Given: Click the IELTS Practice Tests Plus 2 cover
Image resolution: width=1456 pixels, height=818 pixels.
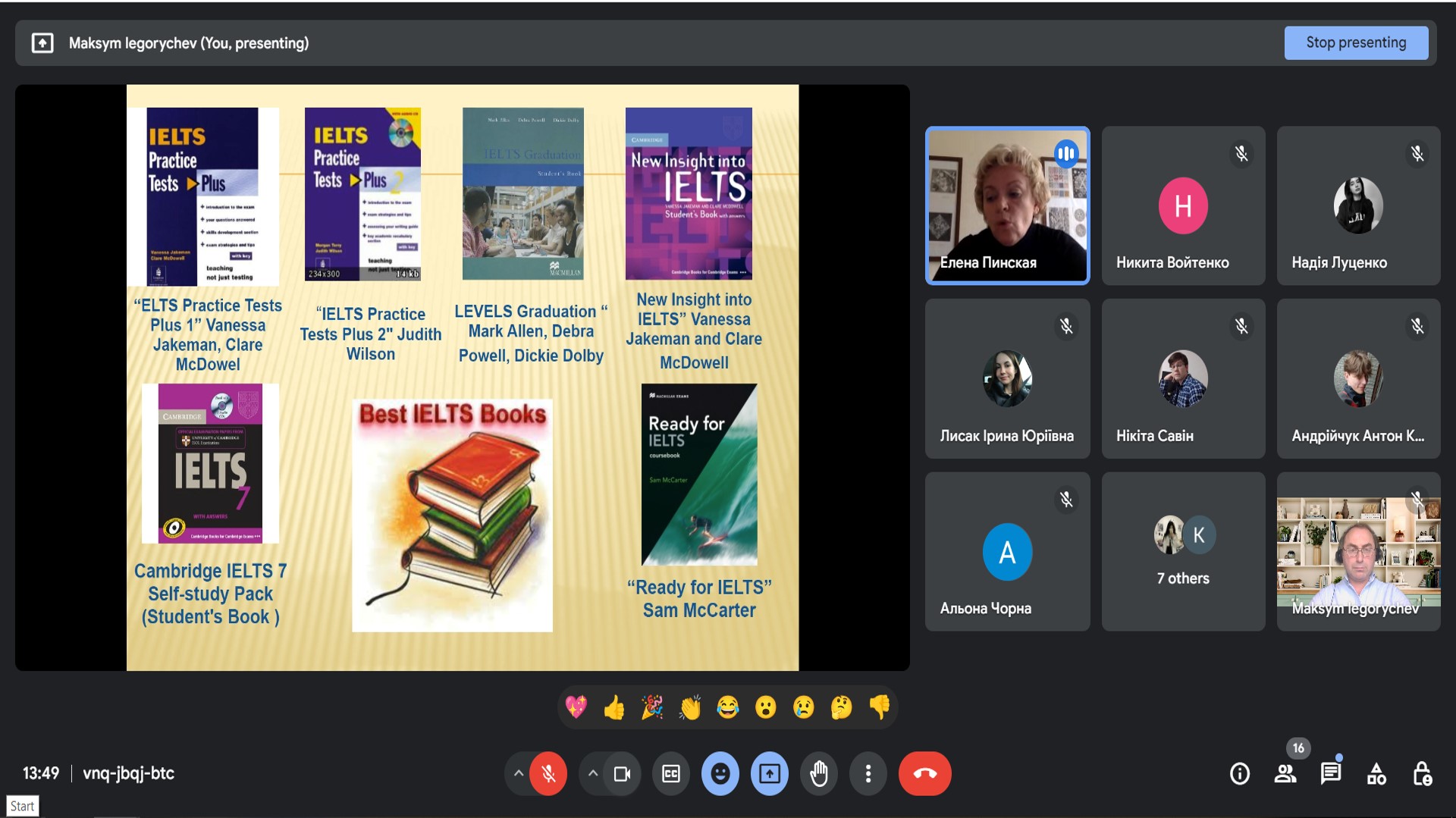Looking at the screenshot, I should tap(362, 194).
